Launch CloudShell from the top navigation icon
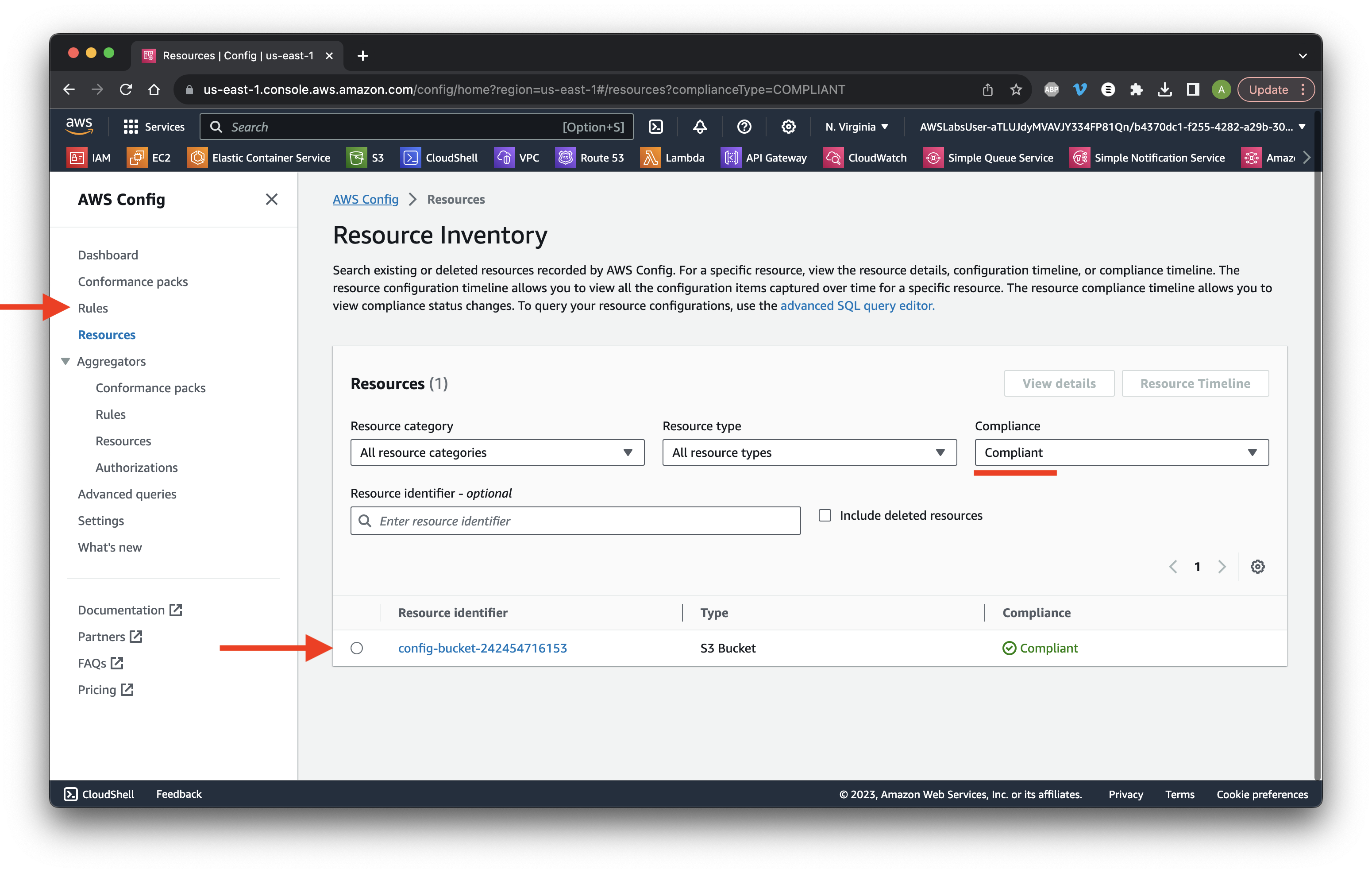This screenshot has height=873, width=1372. [656, 127]
